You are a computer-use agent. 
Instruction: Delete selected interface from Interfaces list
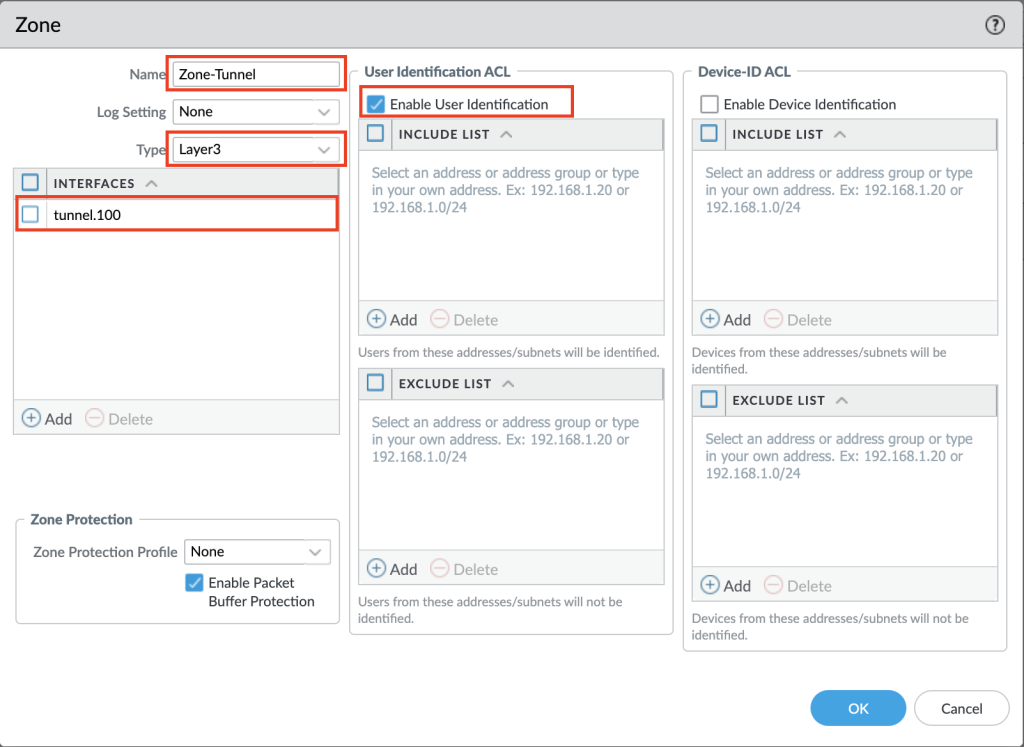120,419
